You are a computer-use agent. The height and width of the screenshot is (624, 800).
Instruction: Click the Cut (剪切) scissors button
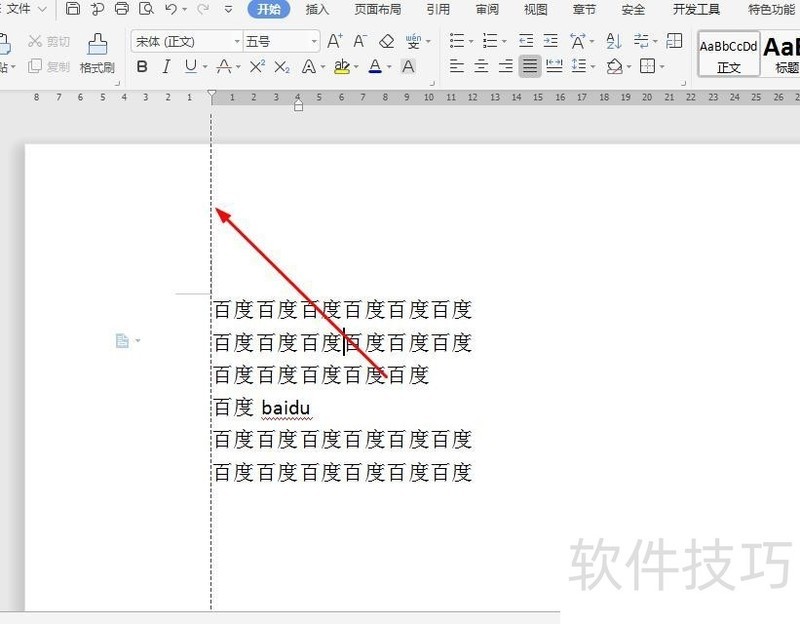pos(48,41)
